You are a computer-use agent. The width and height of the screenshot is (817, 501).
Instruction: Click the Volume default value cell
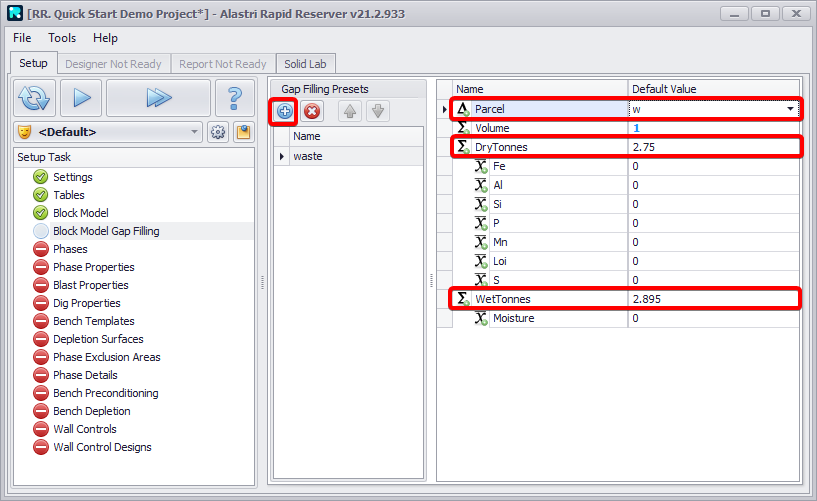[713, 128]
